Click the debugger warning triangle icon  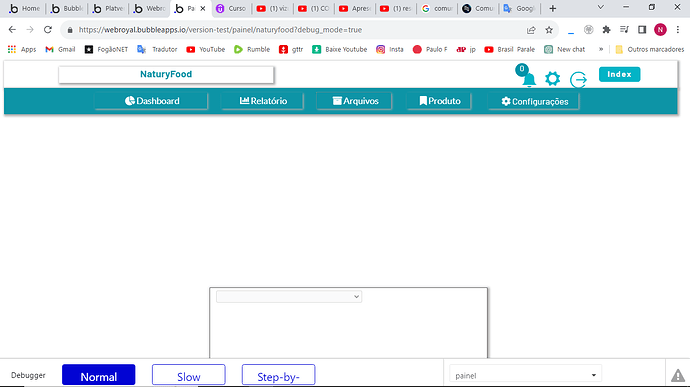[678, 375]
